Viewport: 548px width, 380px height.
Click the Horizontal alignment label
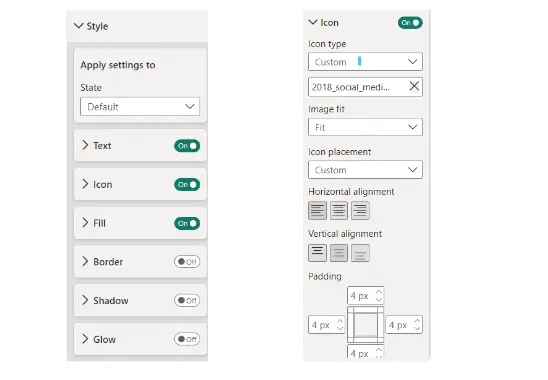pyautogui.click(x=351, y=192)
